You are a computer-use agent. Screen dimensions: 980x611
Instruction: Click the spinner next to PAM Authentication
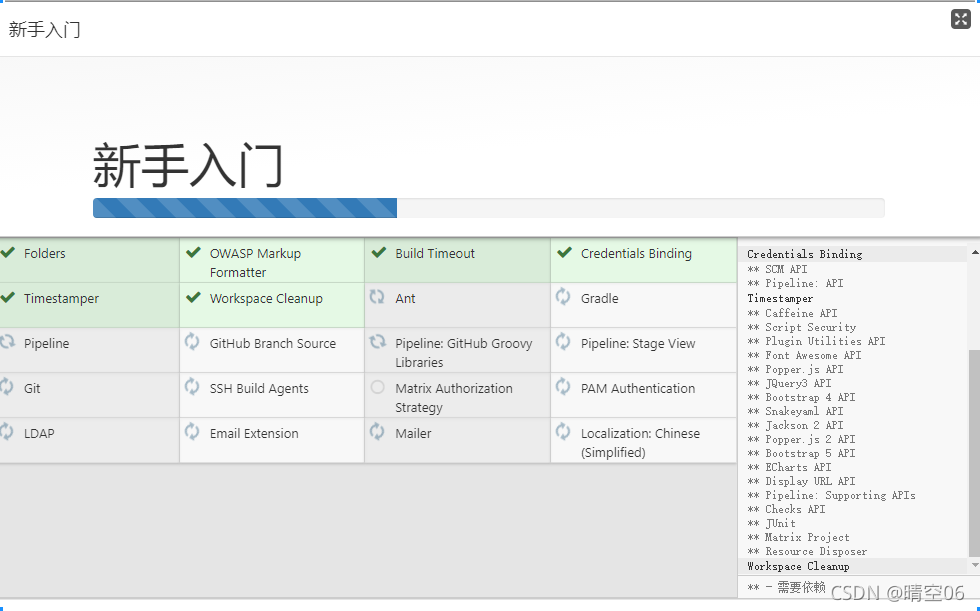click(x=563, y=387)
